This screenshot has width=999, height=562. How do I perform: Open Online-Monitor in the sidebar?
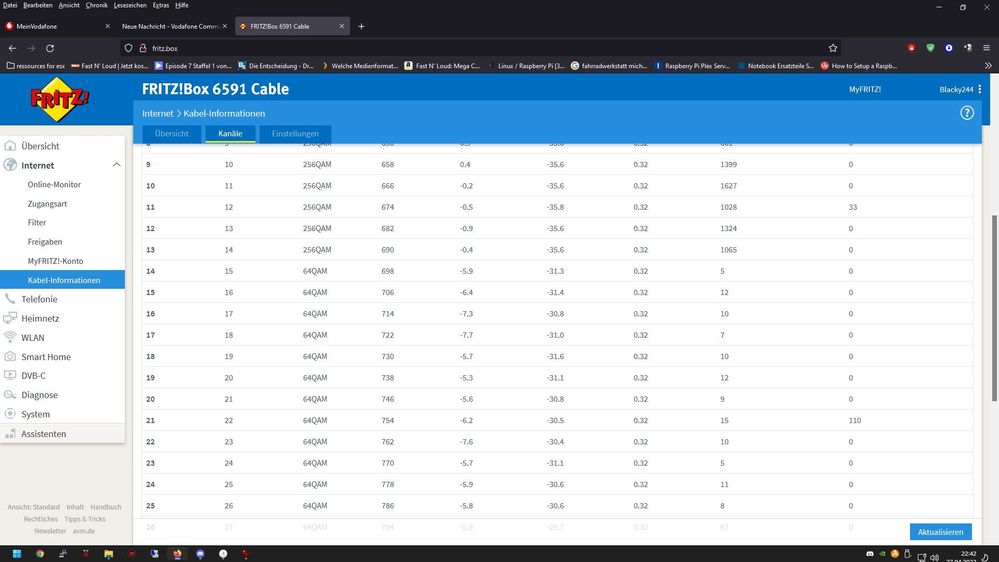point(54,185)
